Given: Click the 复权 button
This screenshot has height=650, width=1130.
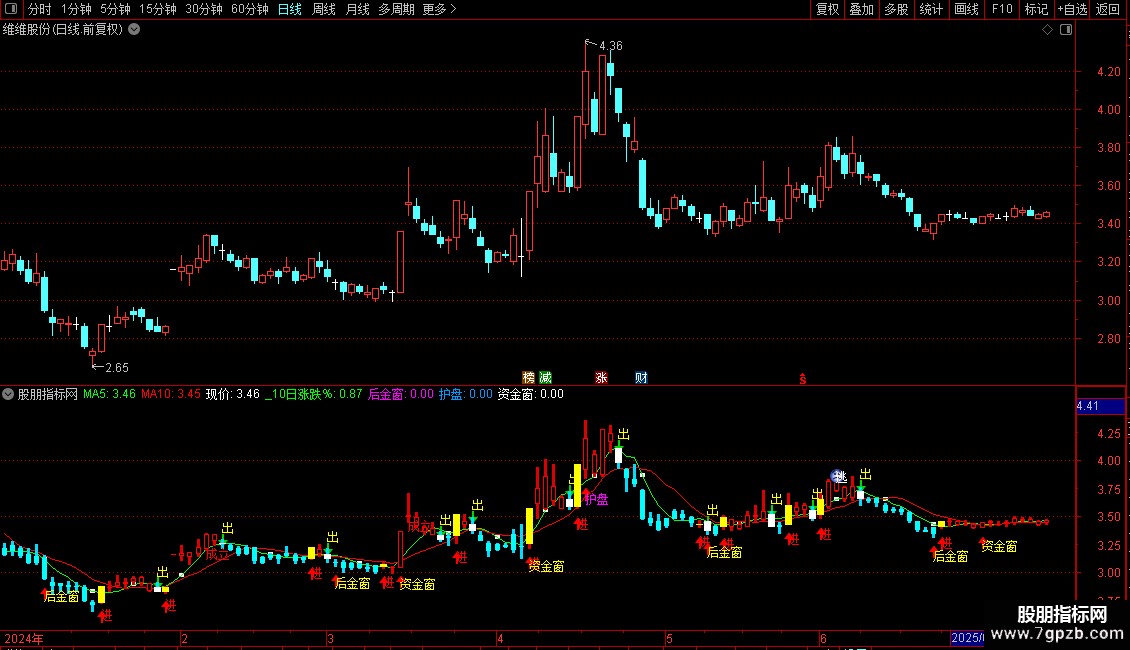Looking at the screenshot, I should click(827, 9).
